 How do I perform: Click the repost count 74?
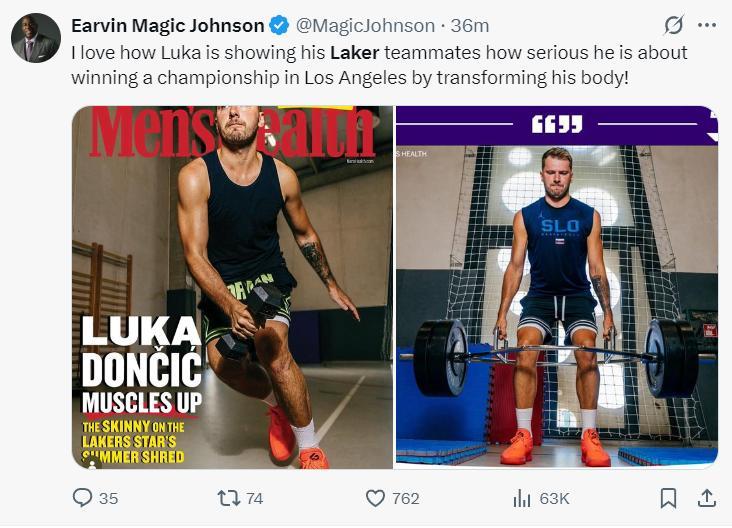pyautogui.click(x=254, y=498)
